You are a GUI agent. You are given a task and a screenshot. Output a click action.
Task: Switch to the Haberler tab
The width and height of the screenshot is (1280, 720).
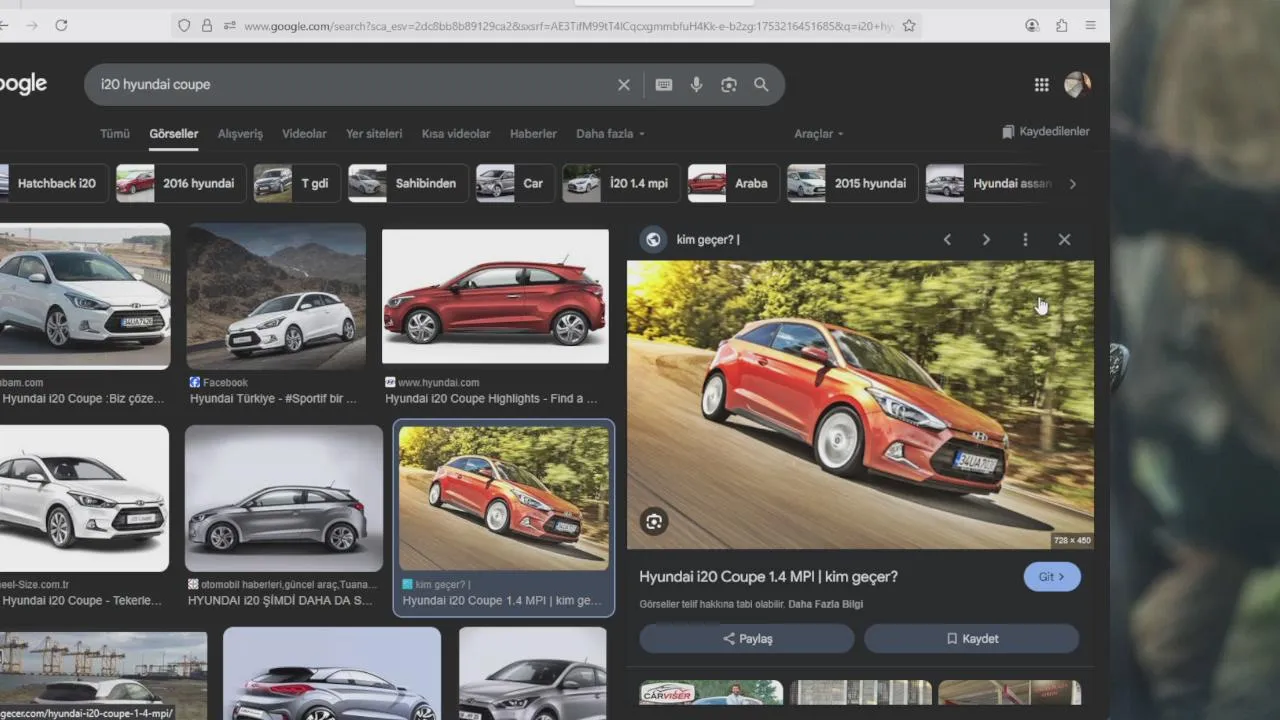click(x=533, y=134)
